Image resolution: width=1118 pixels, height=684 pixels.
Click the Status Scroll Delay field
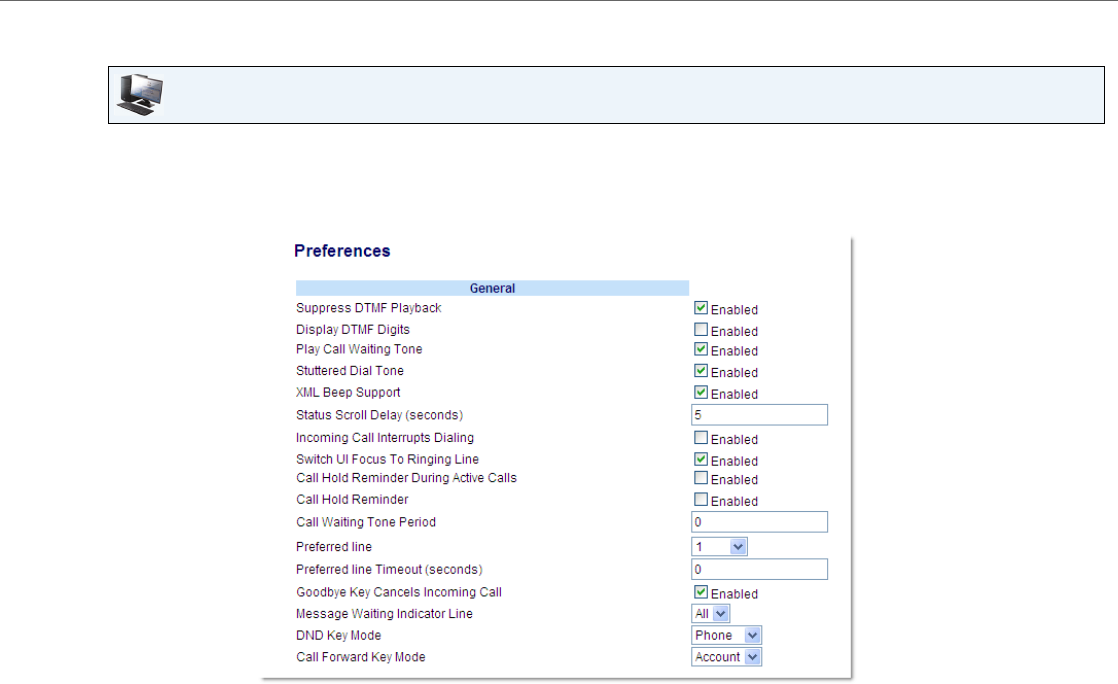click(759, 415)
